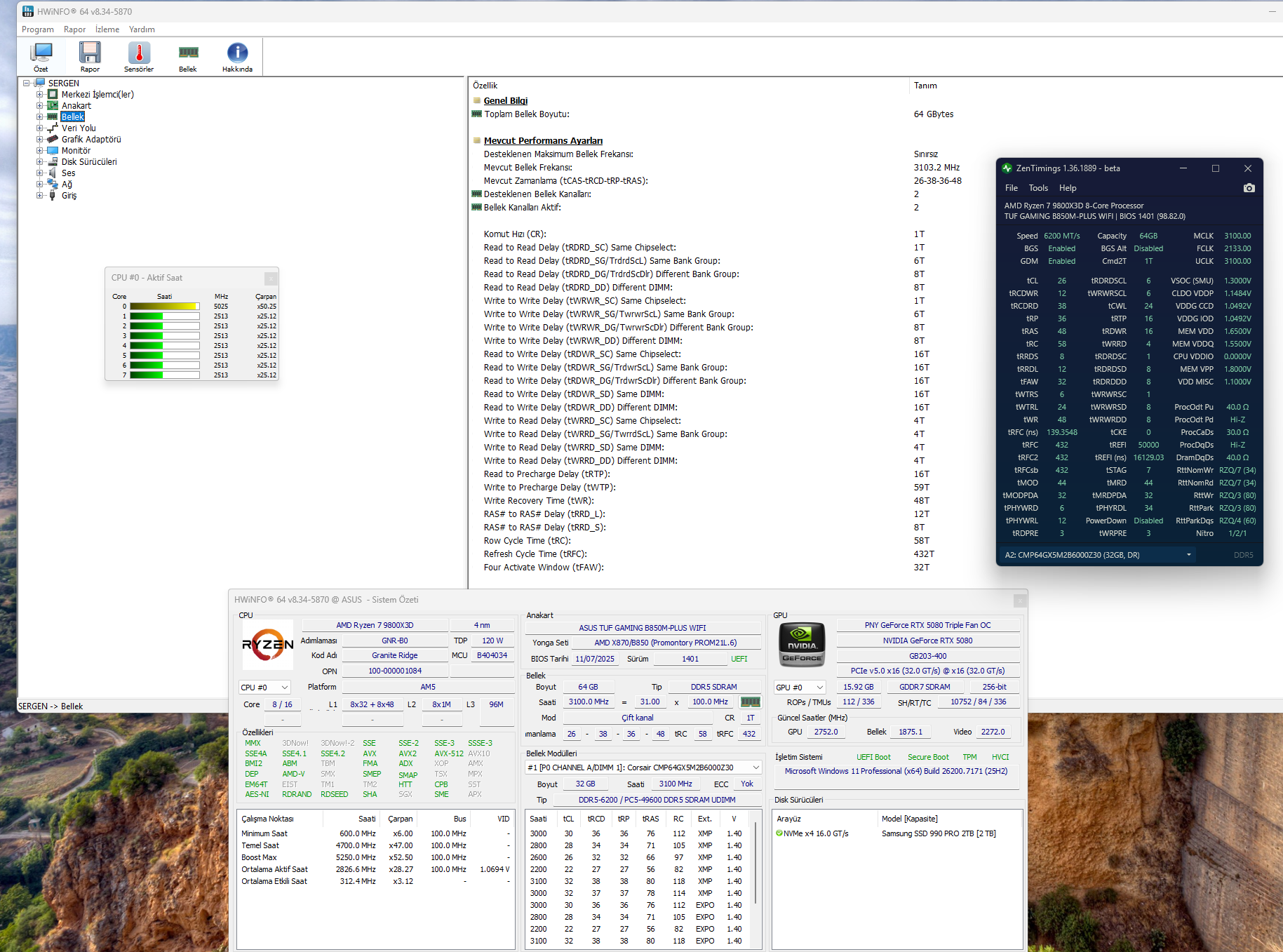The width and height of the screenshot is (1283, 952).
Task: Click the Bellek memory toolbar icon
Action: coord(188,57)
